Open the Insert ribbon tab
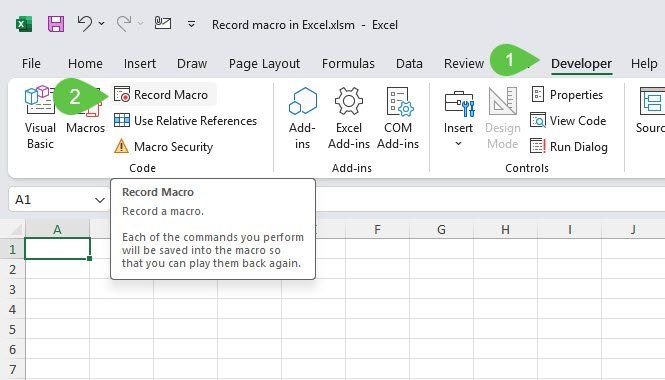 (140, 64)
